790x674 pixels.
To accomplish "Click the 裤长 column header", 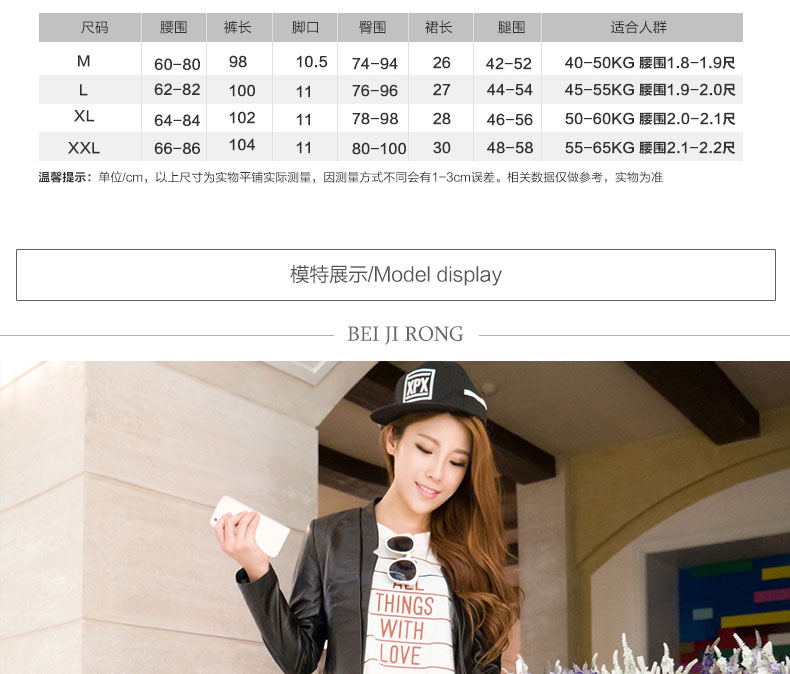I will coord(237,27).
